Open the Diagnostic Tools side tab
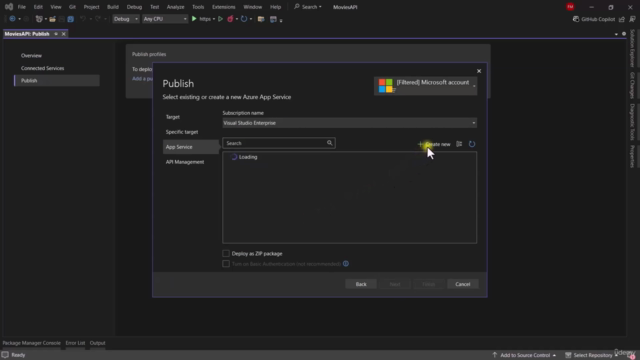 (632, 122)
